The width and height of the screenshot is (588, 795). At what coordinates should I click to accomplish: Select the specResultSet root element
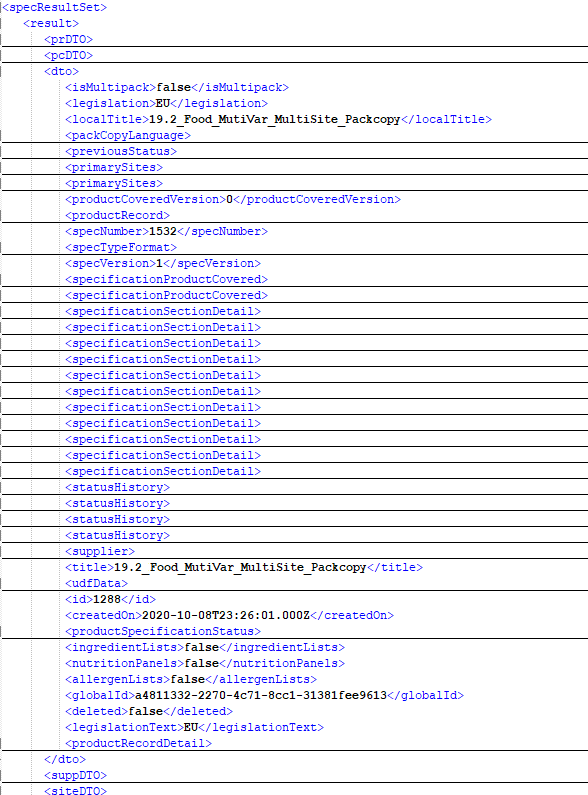(54, 7)
